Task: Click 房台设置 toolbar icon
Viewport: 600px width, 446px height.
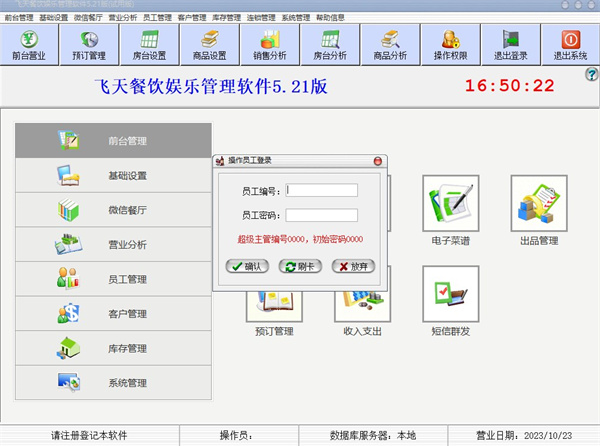Action: pos(149,45)
